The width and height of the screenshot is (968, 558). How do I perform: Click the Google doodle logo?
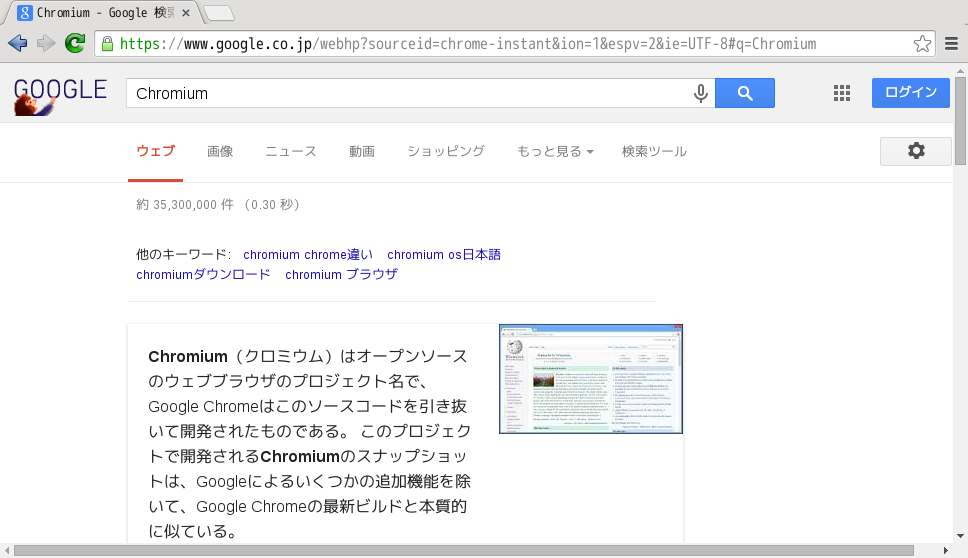[x=60, y=96]
